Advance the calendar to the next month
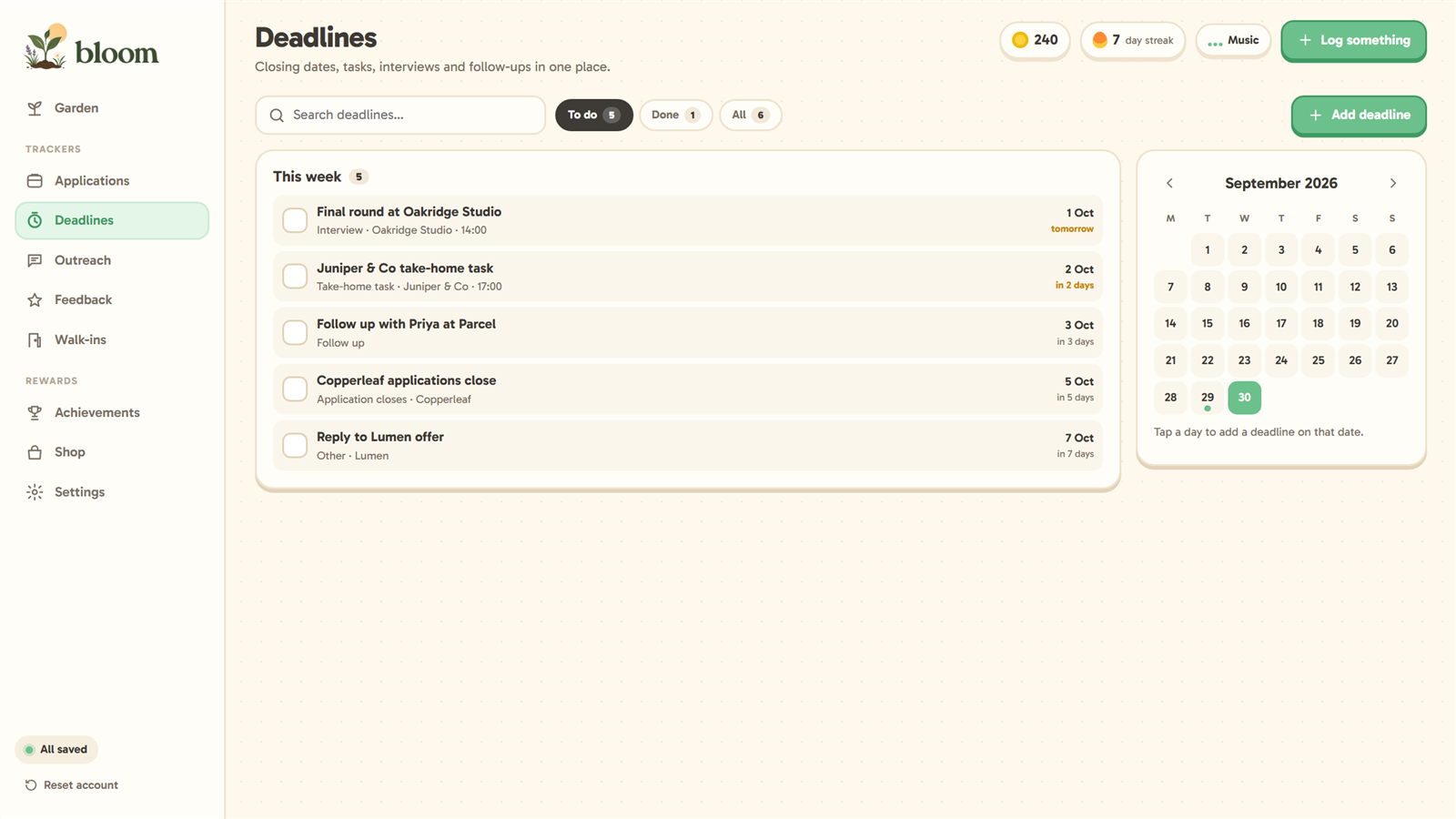The height and width of the screenshot is (819, 1456). (x=1392, y=184)
